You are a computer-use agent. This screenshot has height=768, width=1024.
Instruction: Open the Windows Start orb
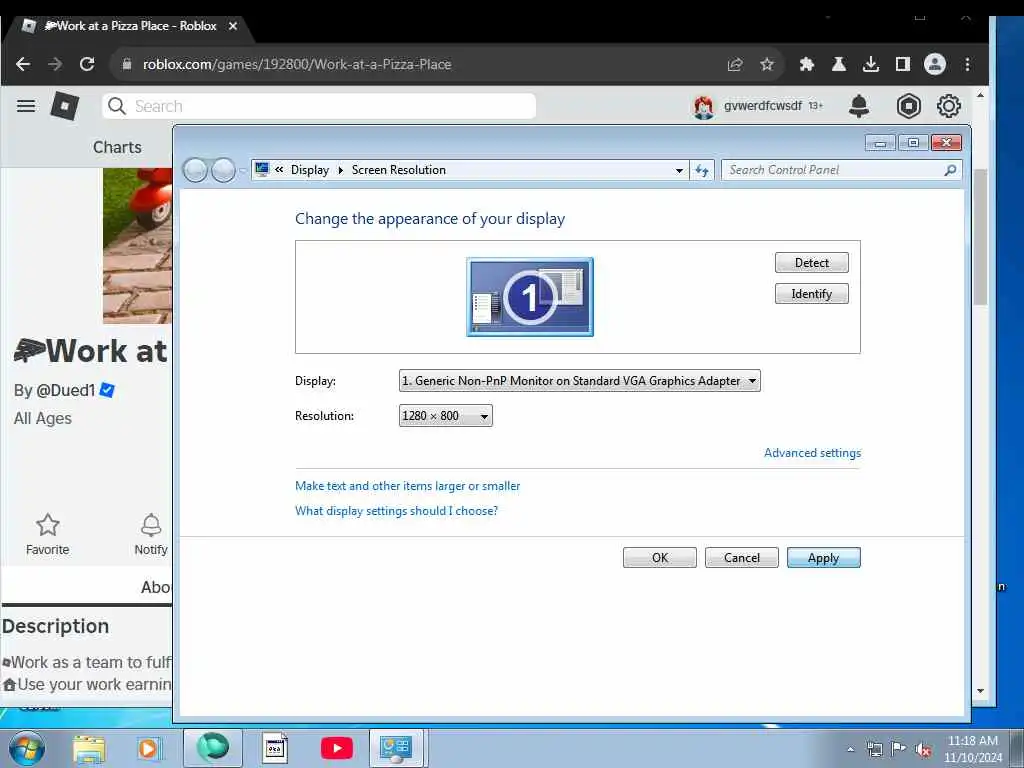click(x=27, y=748)
